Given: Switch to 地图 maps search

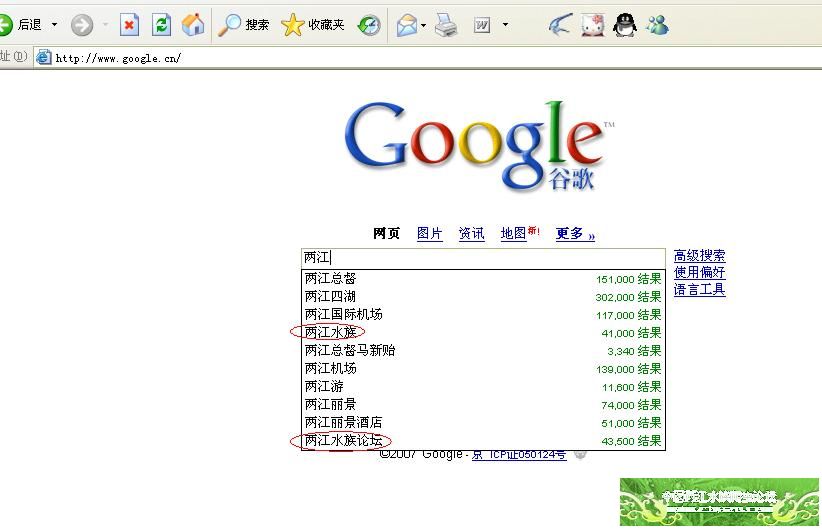Looking at the screenshot, I should 513,233.
